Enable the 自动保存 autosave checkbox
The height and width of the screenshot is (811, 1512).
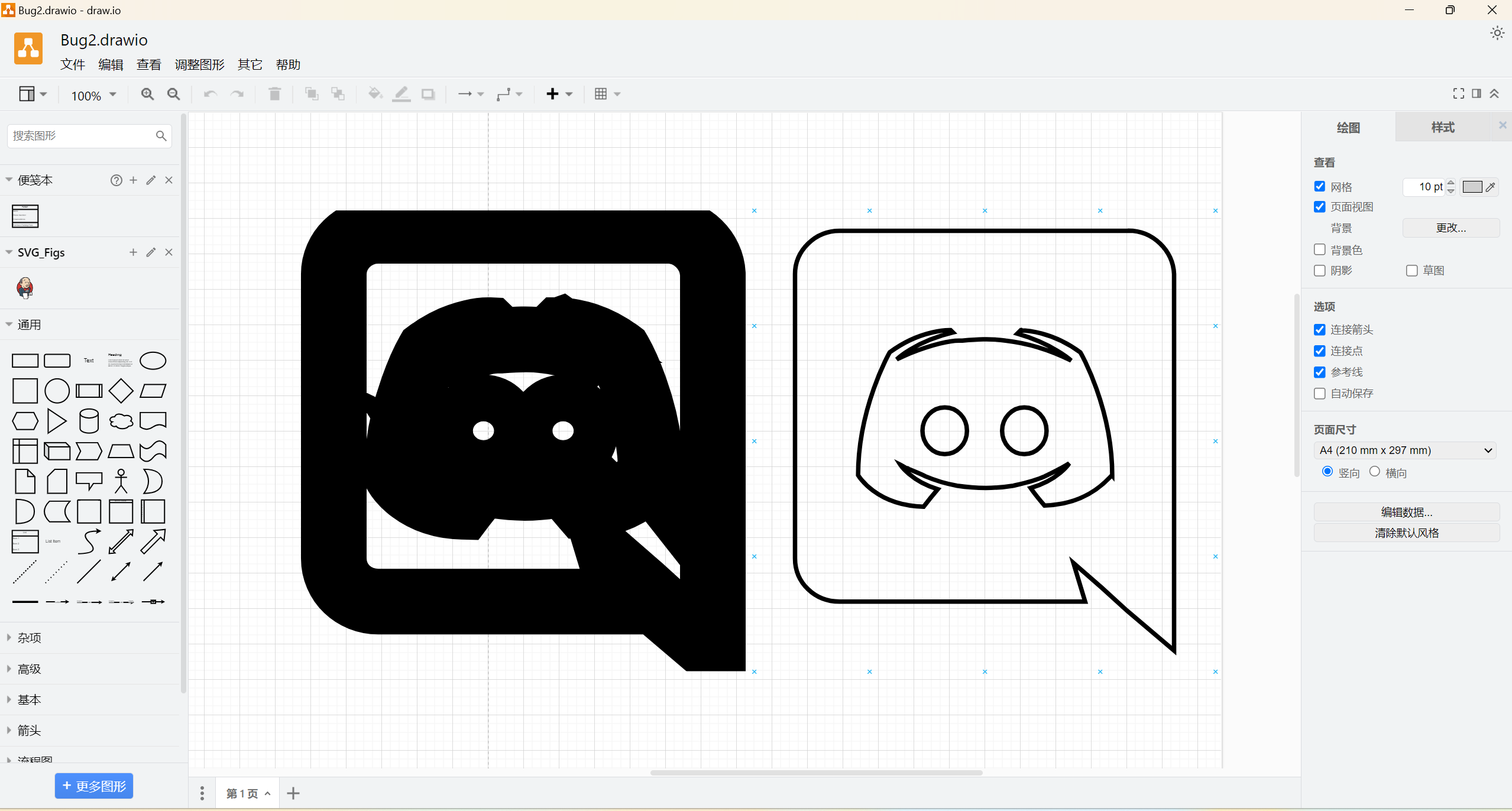pyautogui.click(x=1320, y=394)
